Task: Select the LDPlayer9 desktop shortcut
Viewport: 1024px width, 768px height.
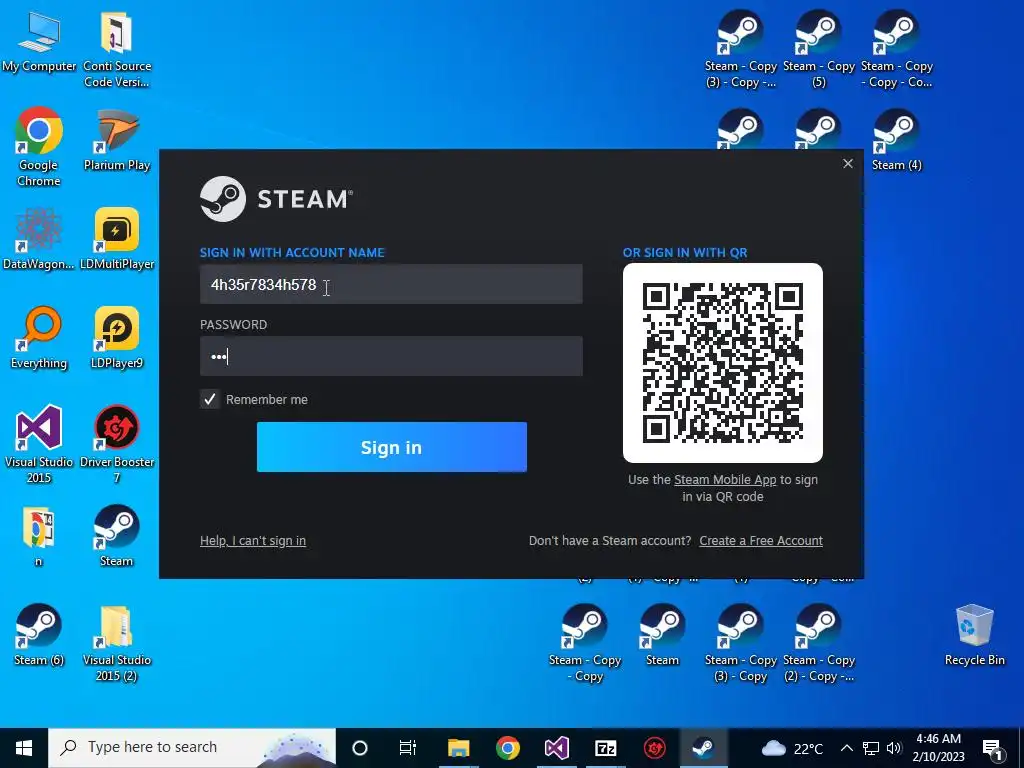Action: [x=117, y=338]
